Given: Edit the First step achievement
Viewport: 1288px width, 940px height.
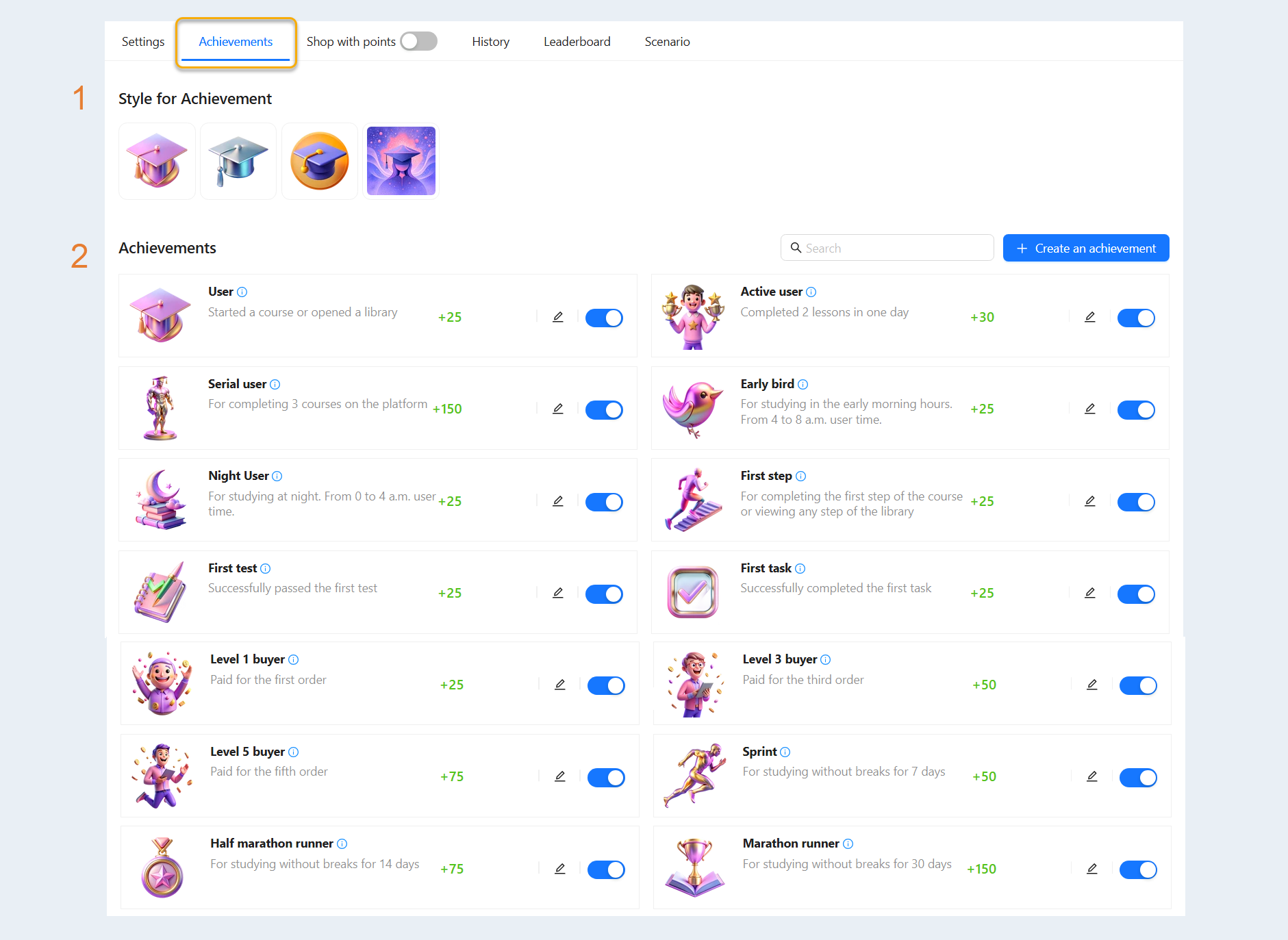Looking at the screenshot, I should 1090,501.
